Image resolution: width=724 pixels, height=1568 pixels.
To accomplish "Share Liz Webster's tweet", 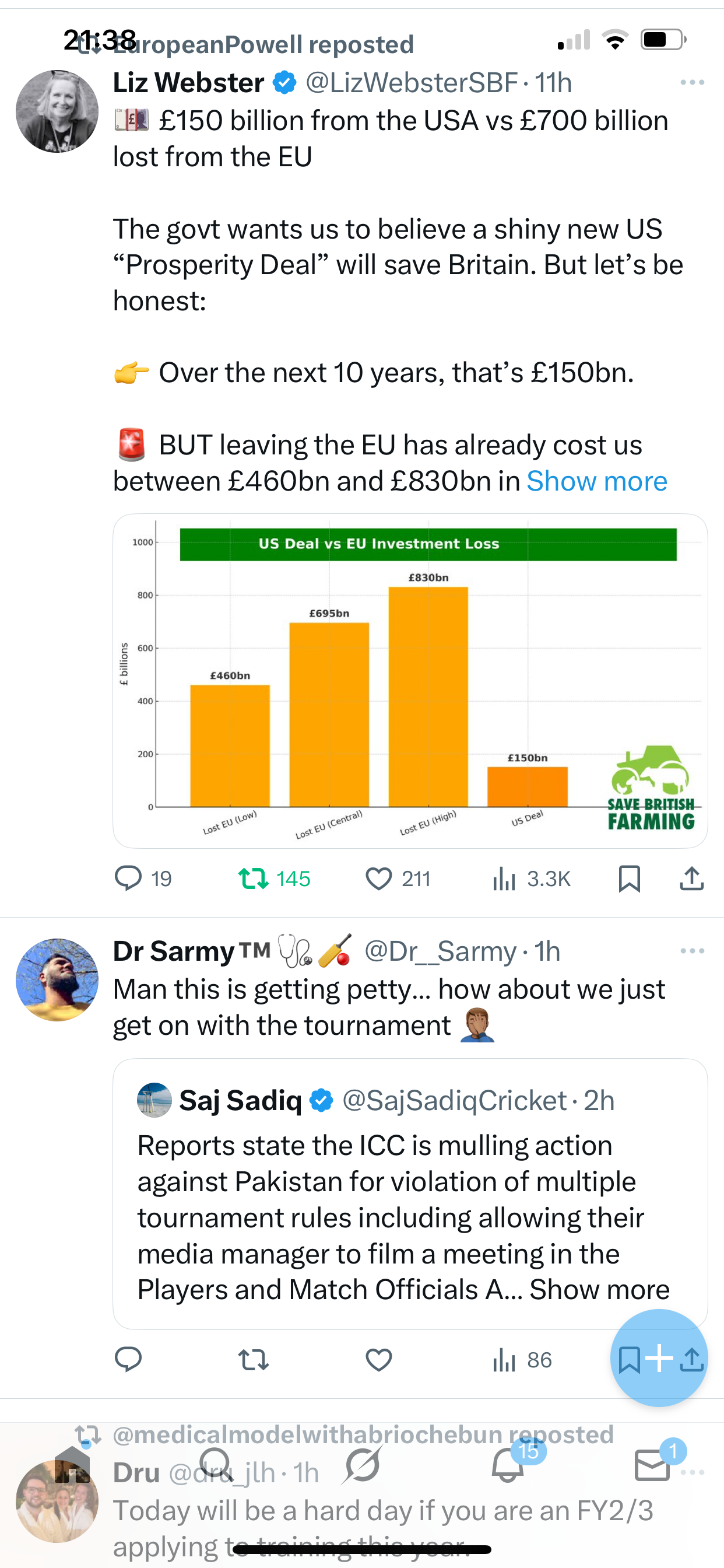I will point(692,878).
